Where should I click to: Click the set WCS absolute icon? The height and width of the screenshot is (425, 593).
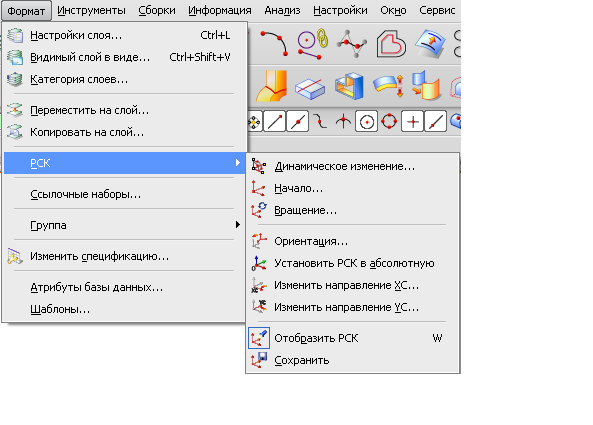259,263
